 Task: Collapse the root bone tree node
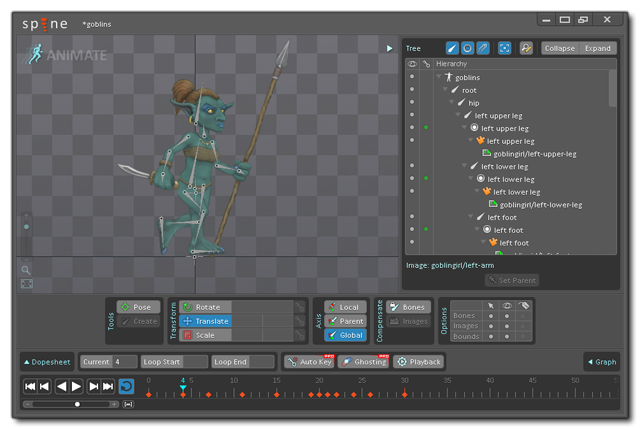(x=444, y=90)
